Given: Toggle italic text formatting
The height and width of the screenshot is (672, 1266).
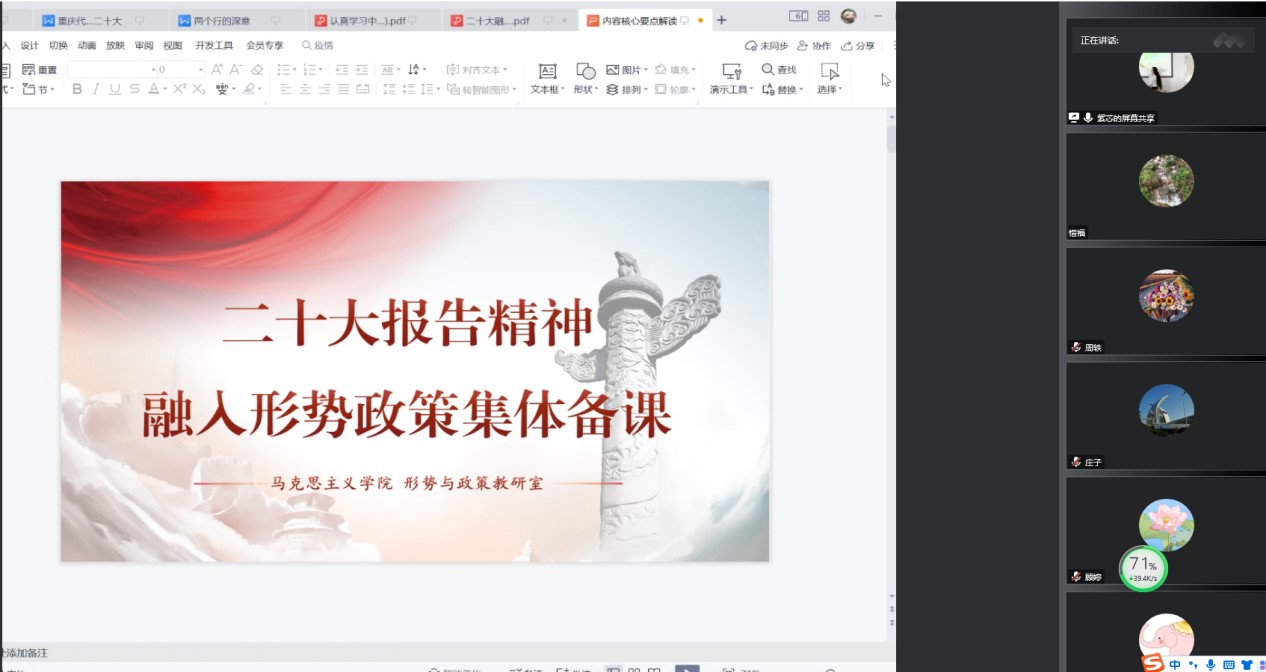Looking at the screenshot, I should coord(96,89).
